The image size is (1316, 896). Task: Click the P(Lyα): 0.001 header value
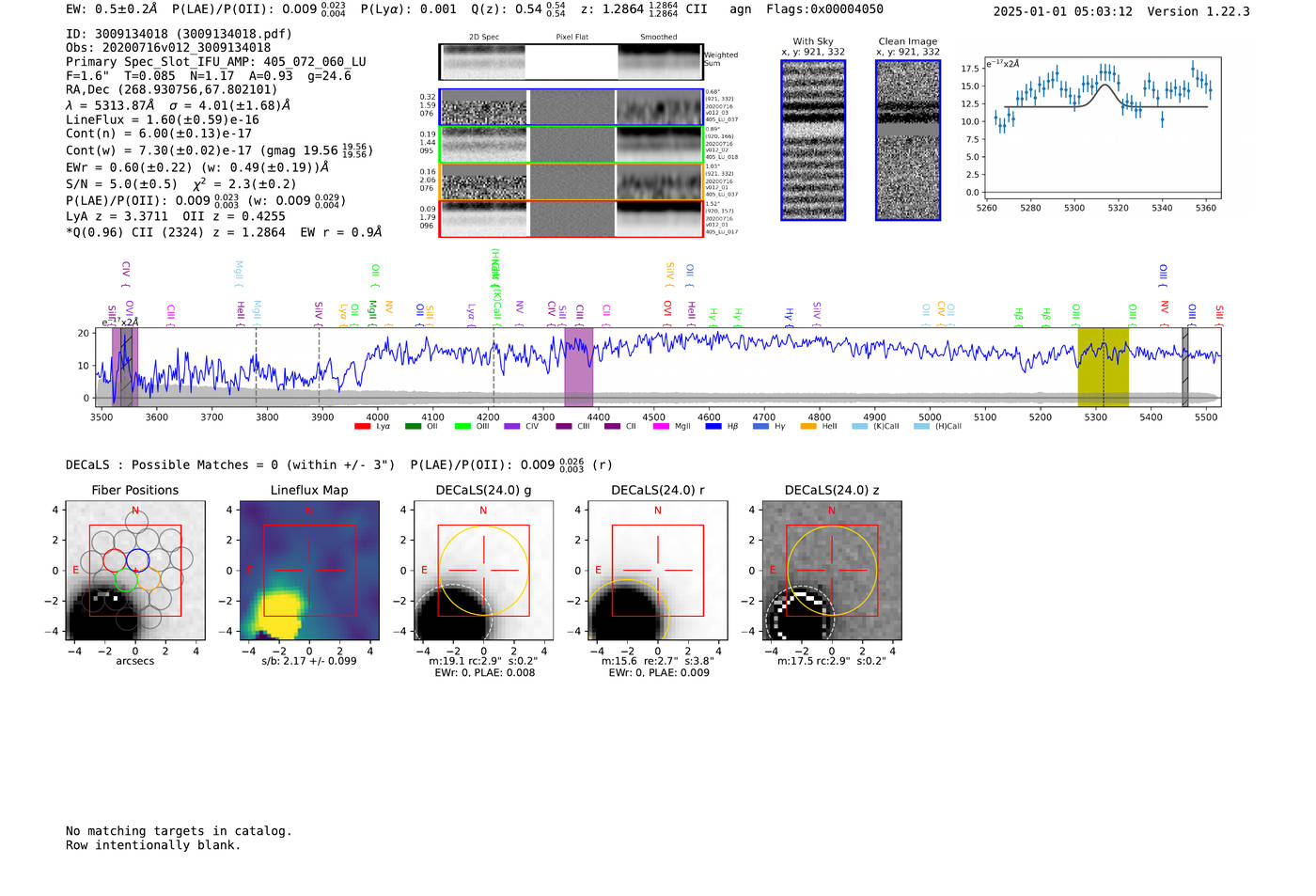tap(409, 9)
